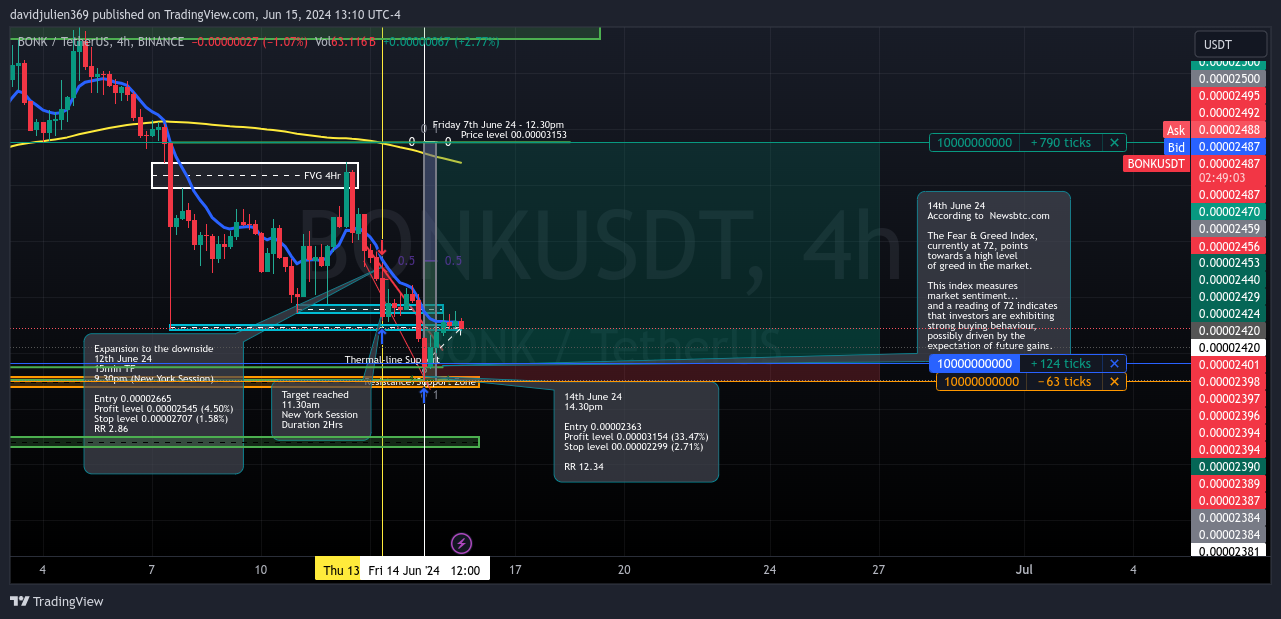Select the '14th June 24 14.30pm' entry note
This screenshot has height=619, width=1281.
pyautogui.click(x=636, y=432)
